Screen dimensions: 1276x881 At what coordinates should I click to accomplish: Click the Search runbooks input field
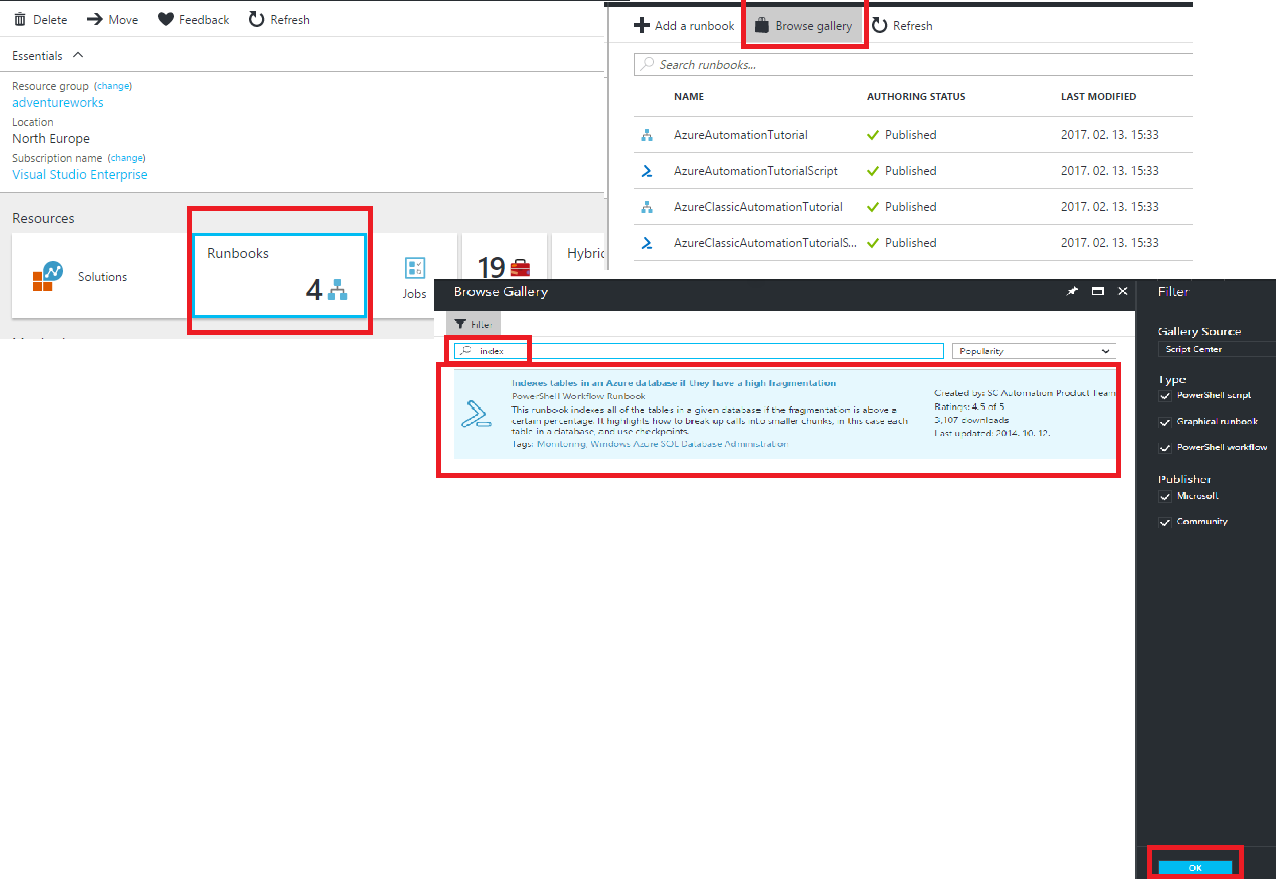[913, 65]
